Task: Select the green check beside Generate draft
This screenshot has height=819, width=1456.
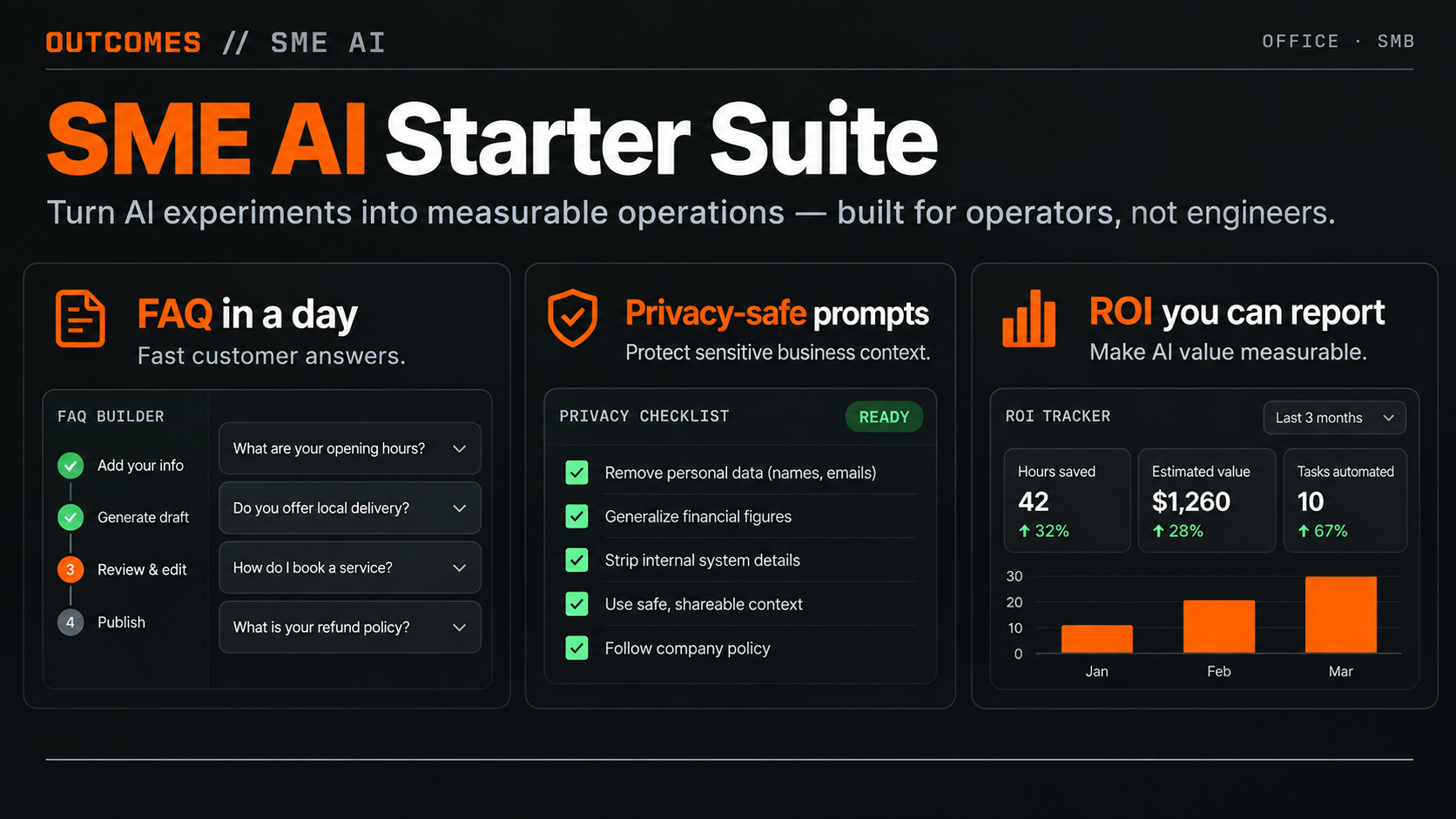Action: tap(71, 517)
